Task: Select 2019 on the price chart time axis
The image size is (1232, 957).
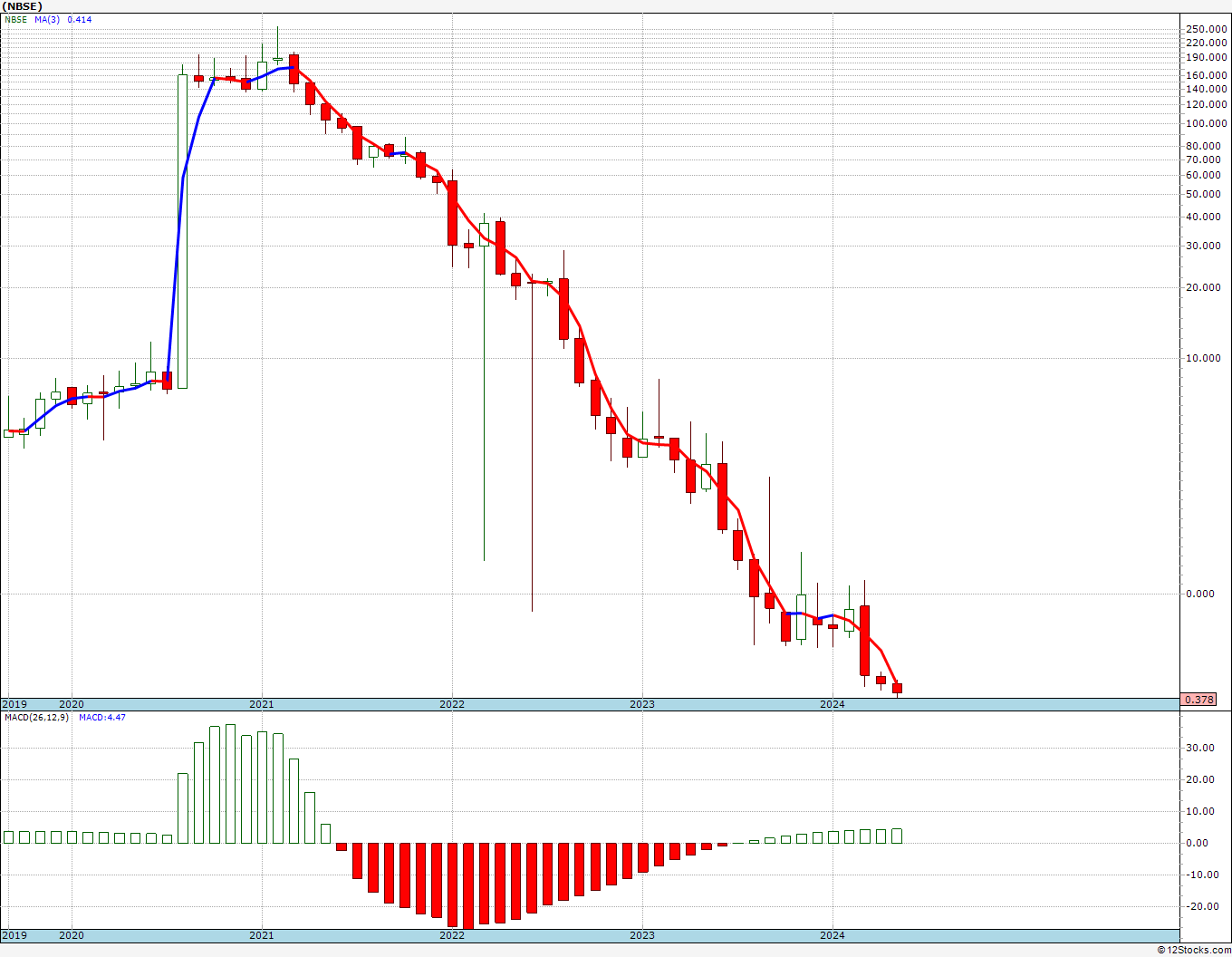Action: tap(14, 704)
